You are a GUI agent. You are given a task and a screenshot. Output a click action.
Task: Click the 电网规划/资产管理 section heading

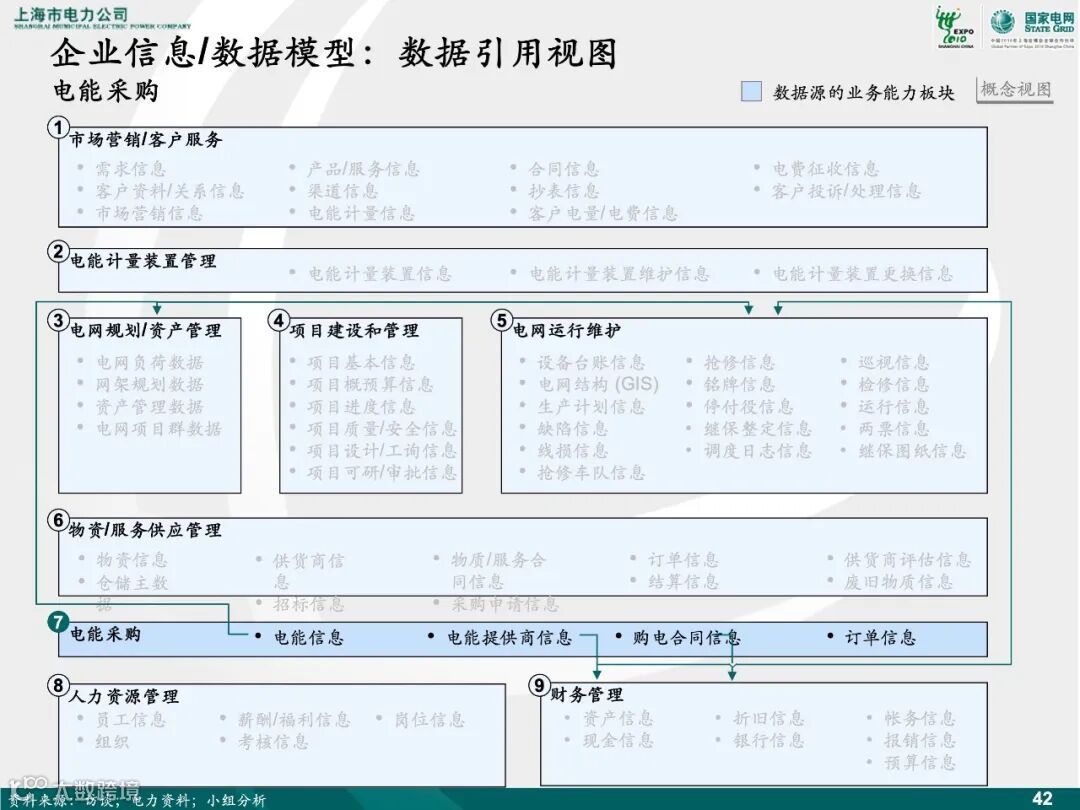click(145, 331)
